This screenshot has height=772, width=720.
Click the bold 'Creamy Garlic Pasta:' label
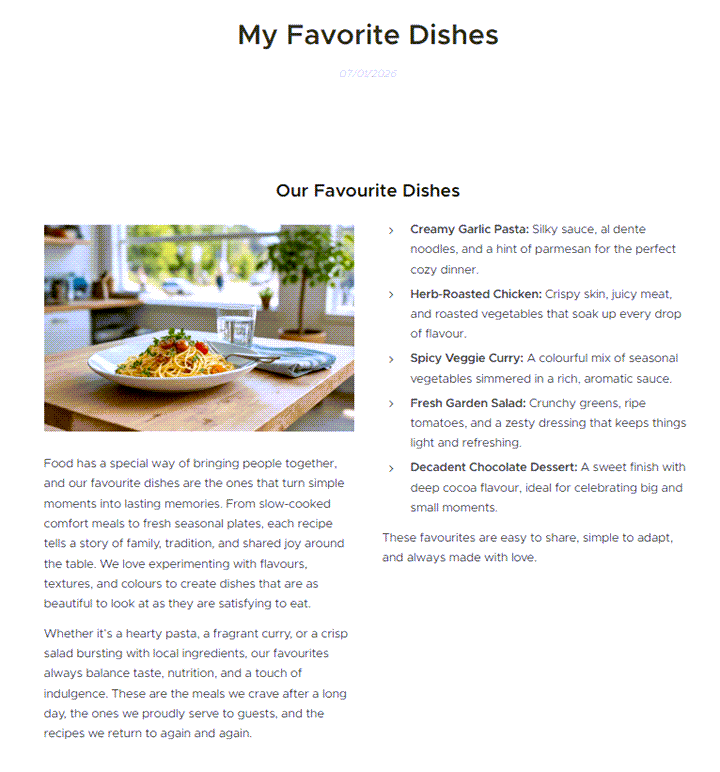pyautogui.click(x=469, y=229)
